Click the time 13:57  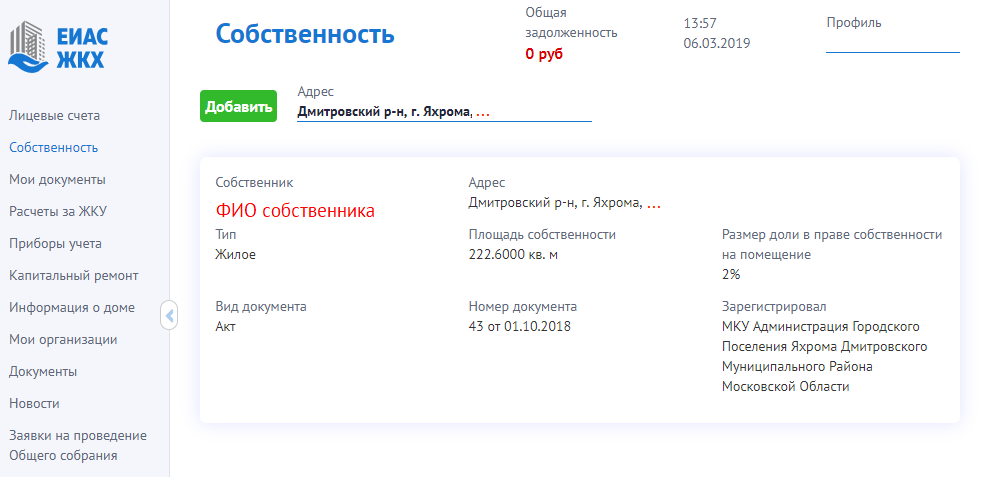pos(700,23)
